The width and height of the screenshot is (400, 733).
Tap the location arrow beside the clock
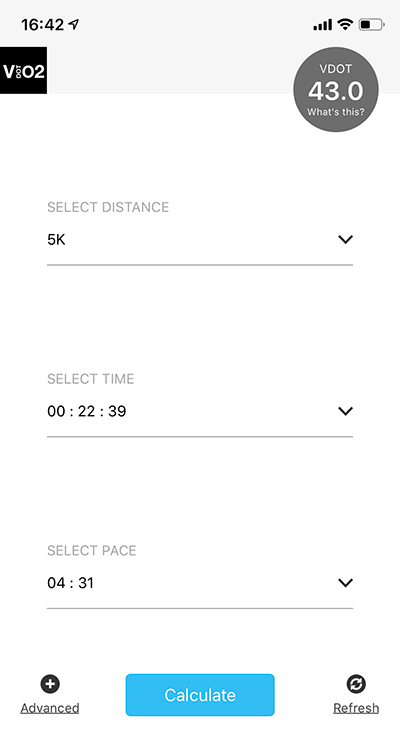tap(73, 24)
